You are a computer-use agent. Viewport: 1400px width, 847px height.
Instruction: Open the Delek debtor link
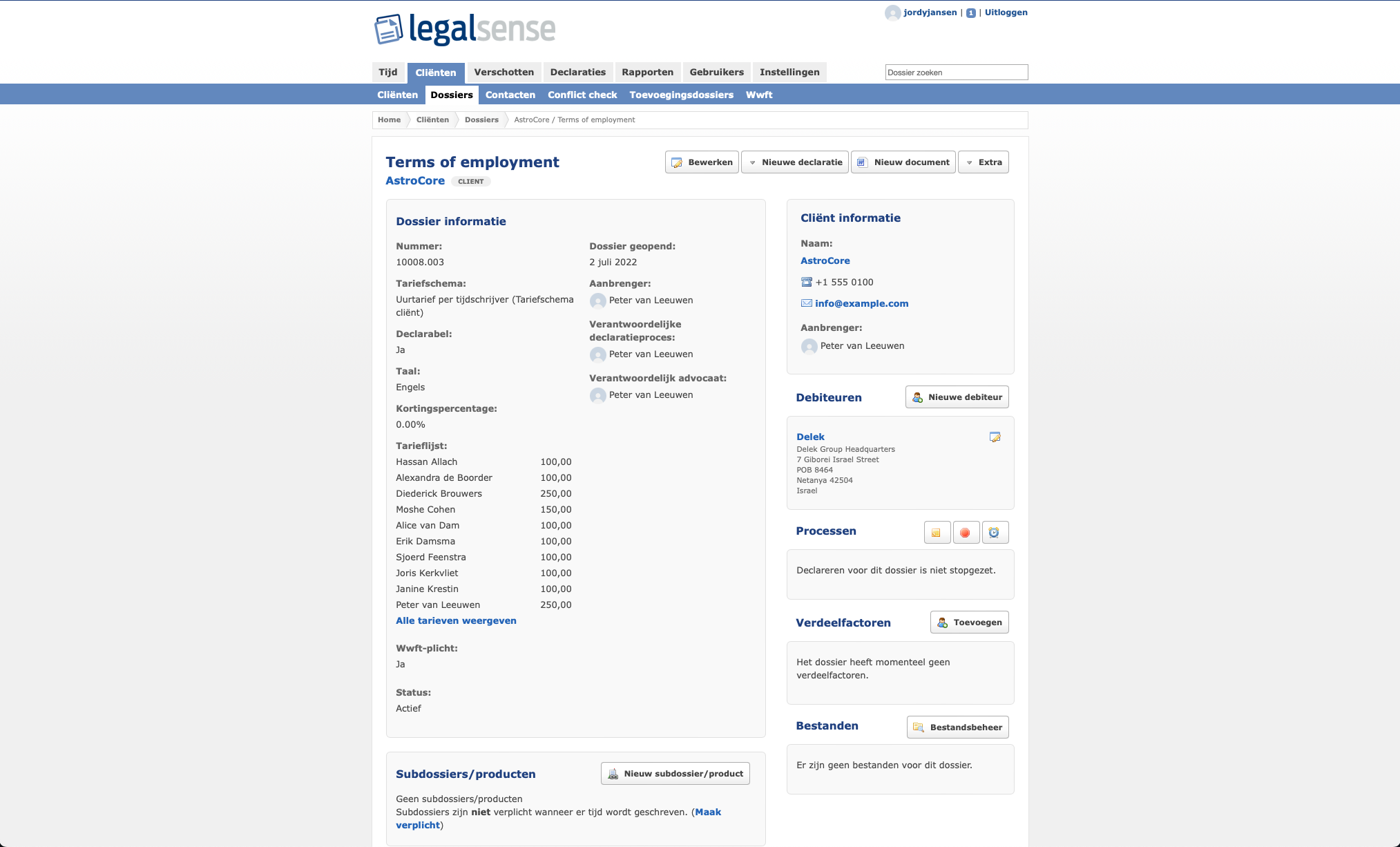810,437
